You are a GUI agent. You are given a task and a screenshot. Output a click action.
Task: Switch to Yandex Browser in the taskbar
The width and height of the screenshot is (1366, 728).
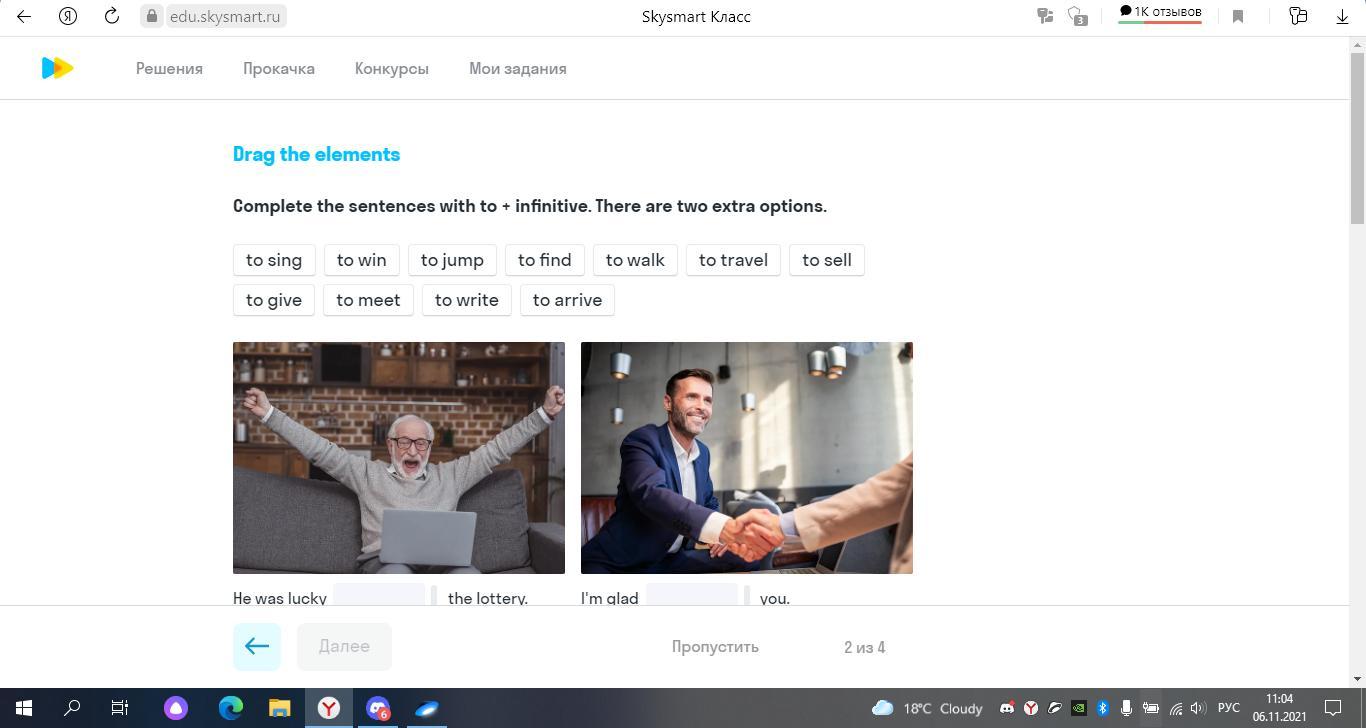(x=328, y=708)
